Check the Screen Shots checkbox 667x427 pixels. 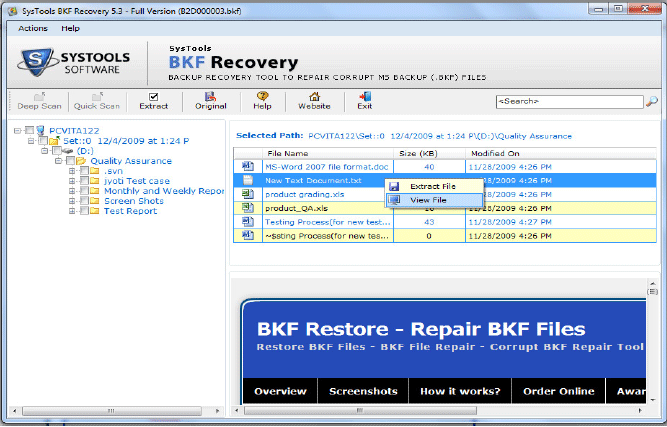(x=84, y=201)
